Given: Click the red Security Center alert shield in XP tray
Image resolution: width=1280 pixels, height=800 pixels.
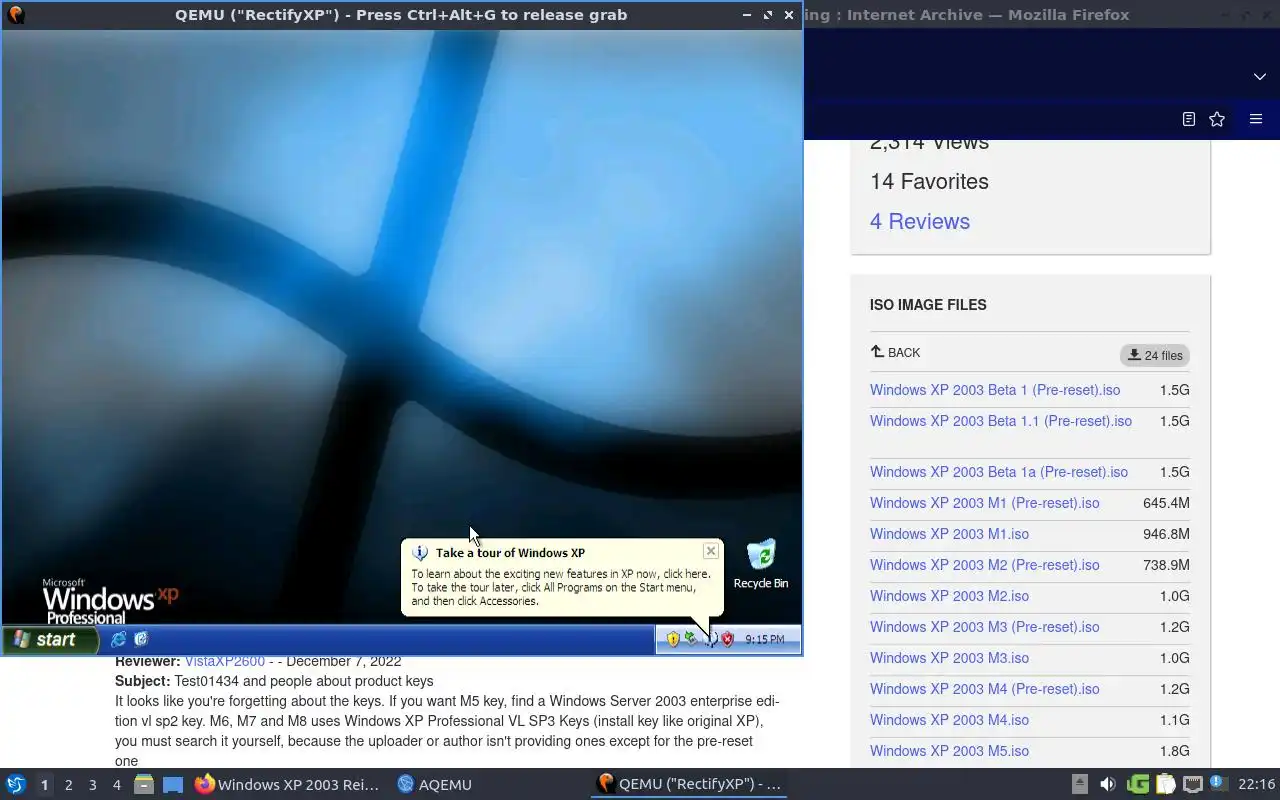Looking at the screenshot, I should pyautogui.click(x=727, y=639).
